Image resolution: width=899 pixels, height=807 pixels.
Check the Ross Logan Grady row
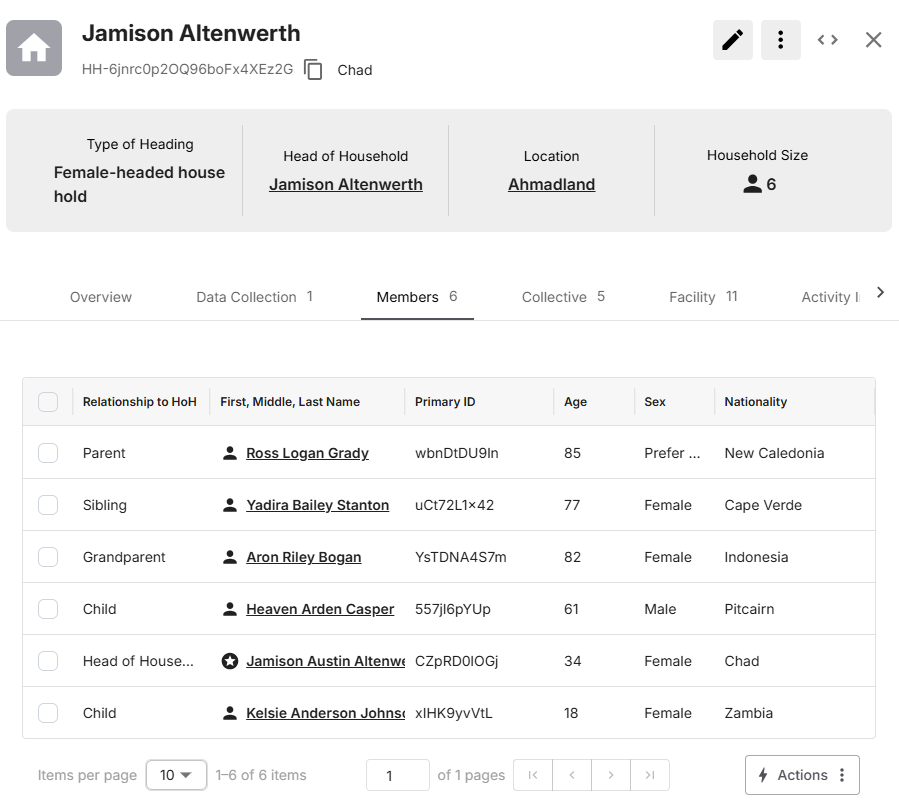pos(48,453)
